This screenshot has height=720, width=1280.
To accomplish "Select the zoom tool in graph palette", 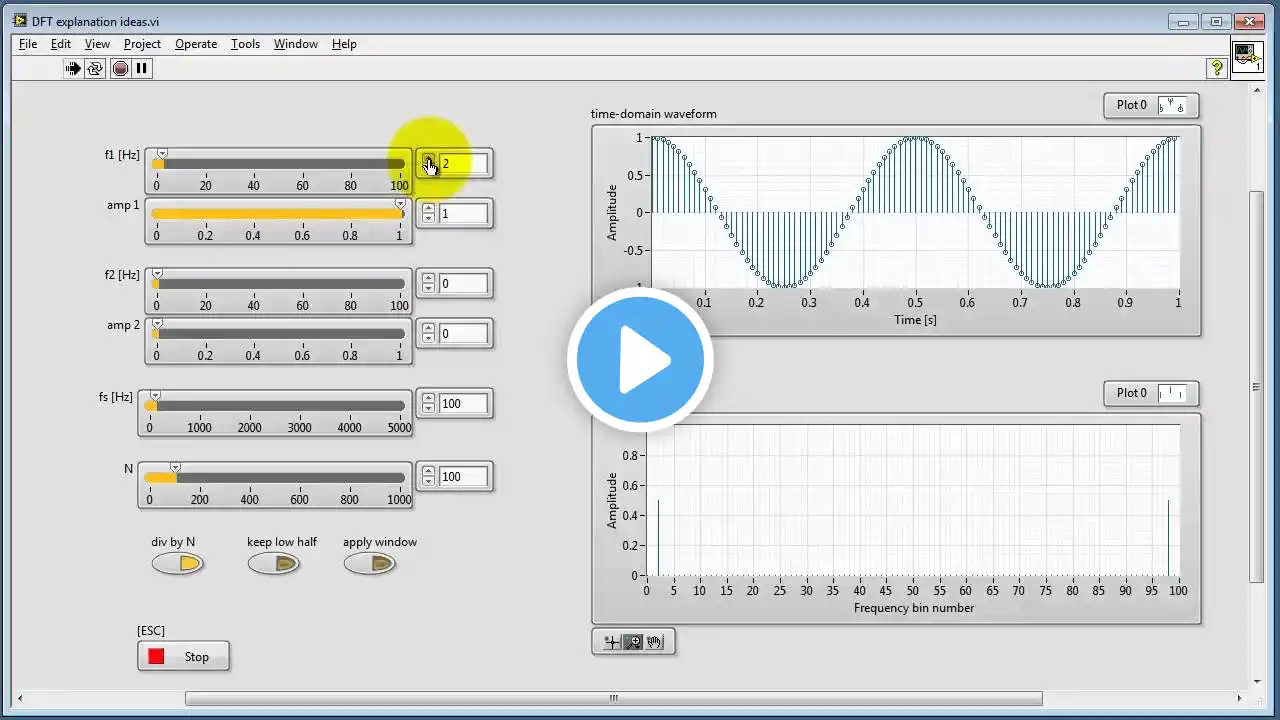I will [633, 642].
